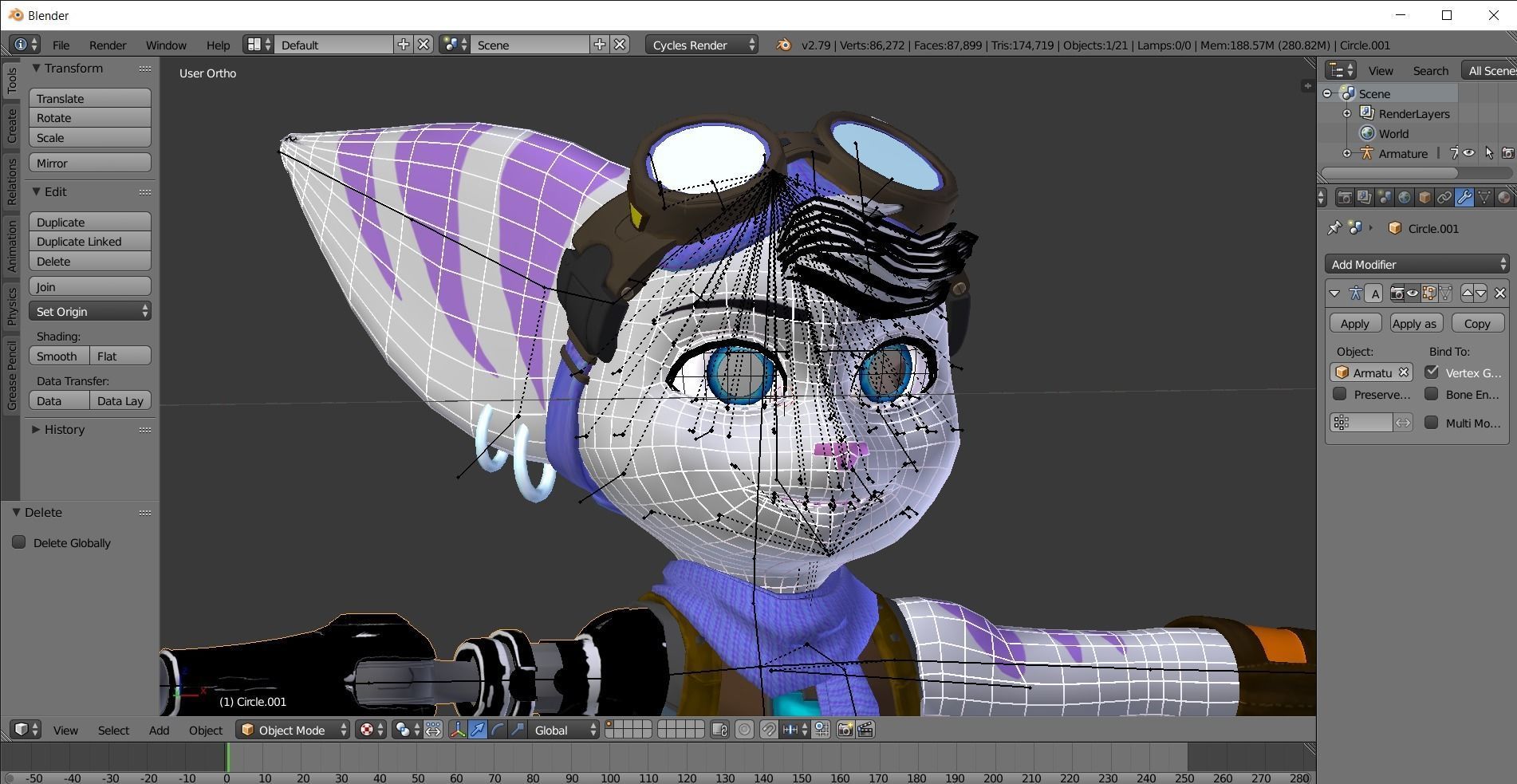Toggle modifier display in edit mode
Image resolution: width=1517 pixels, height=784 pixels.
(1428, 294)
